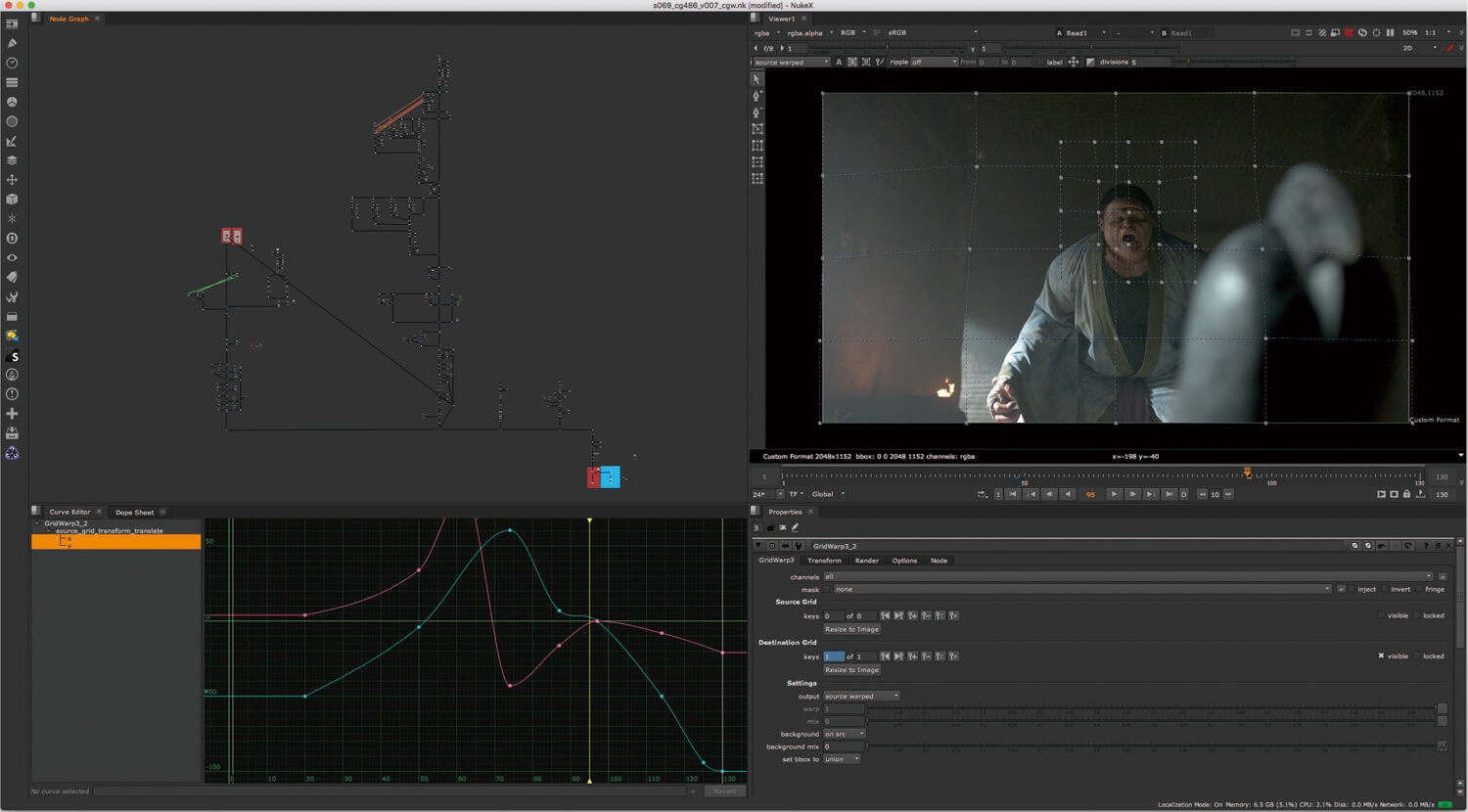
Task: Click Destination Grid Resize to Image button
Action: tap(851, 670)
